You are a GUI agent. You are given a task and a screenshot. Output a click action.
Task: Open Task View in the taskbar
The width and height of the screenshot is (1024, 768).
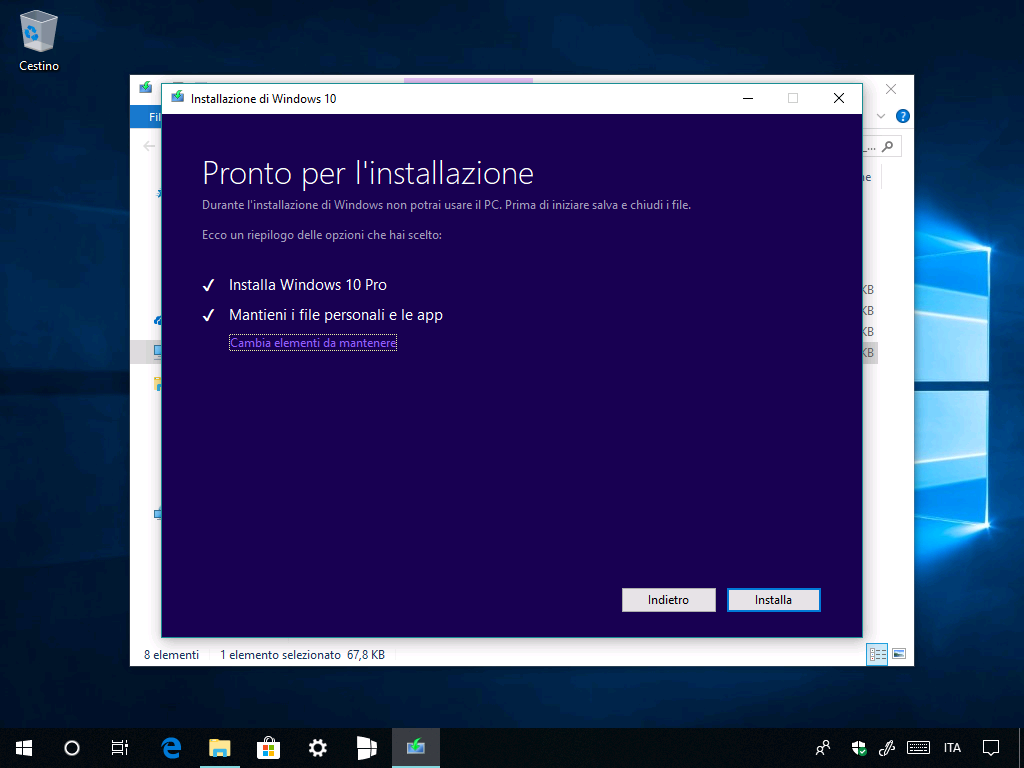[120, 748]
